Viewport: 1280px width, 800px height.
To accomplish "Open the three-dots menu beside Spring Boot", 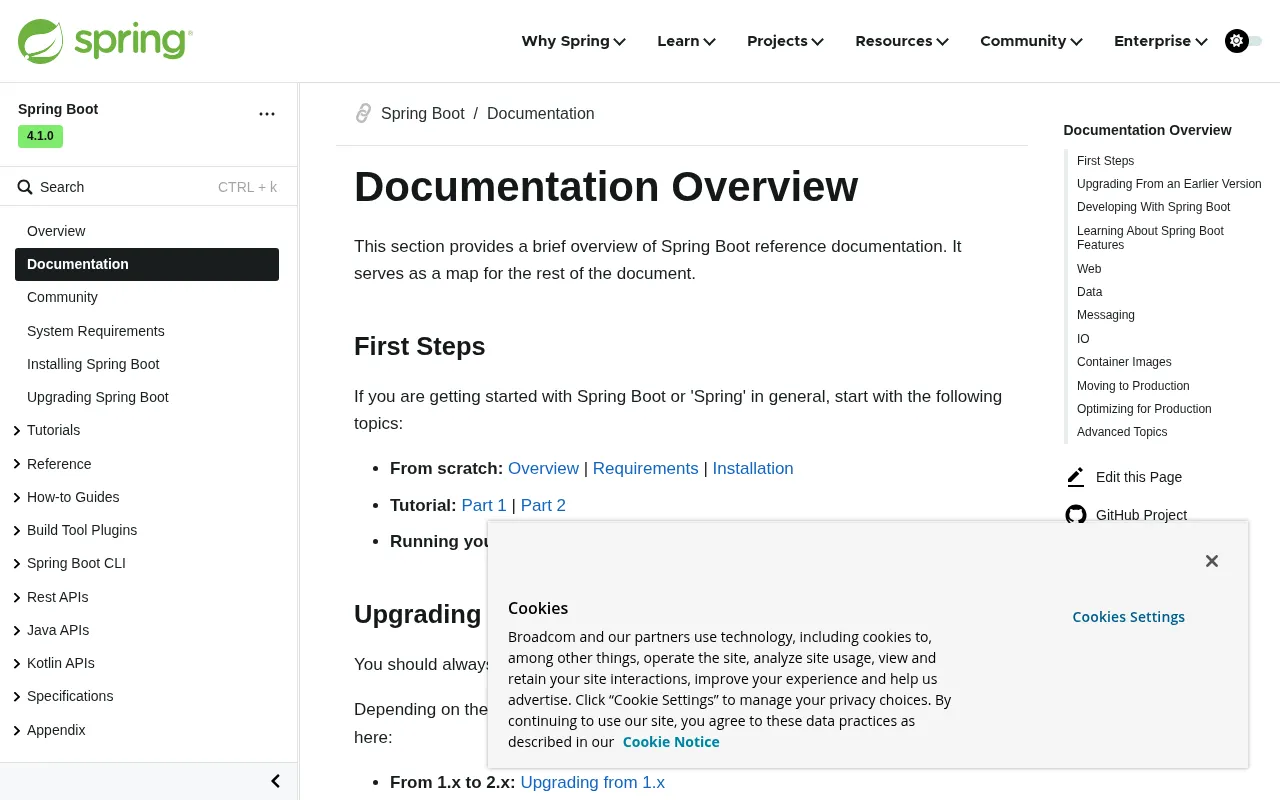I will pos(267,114).
